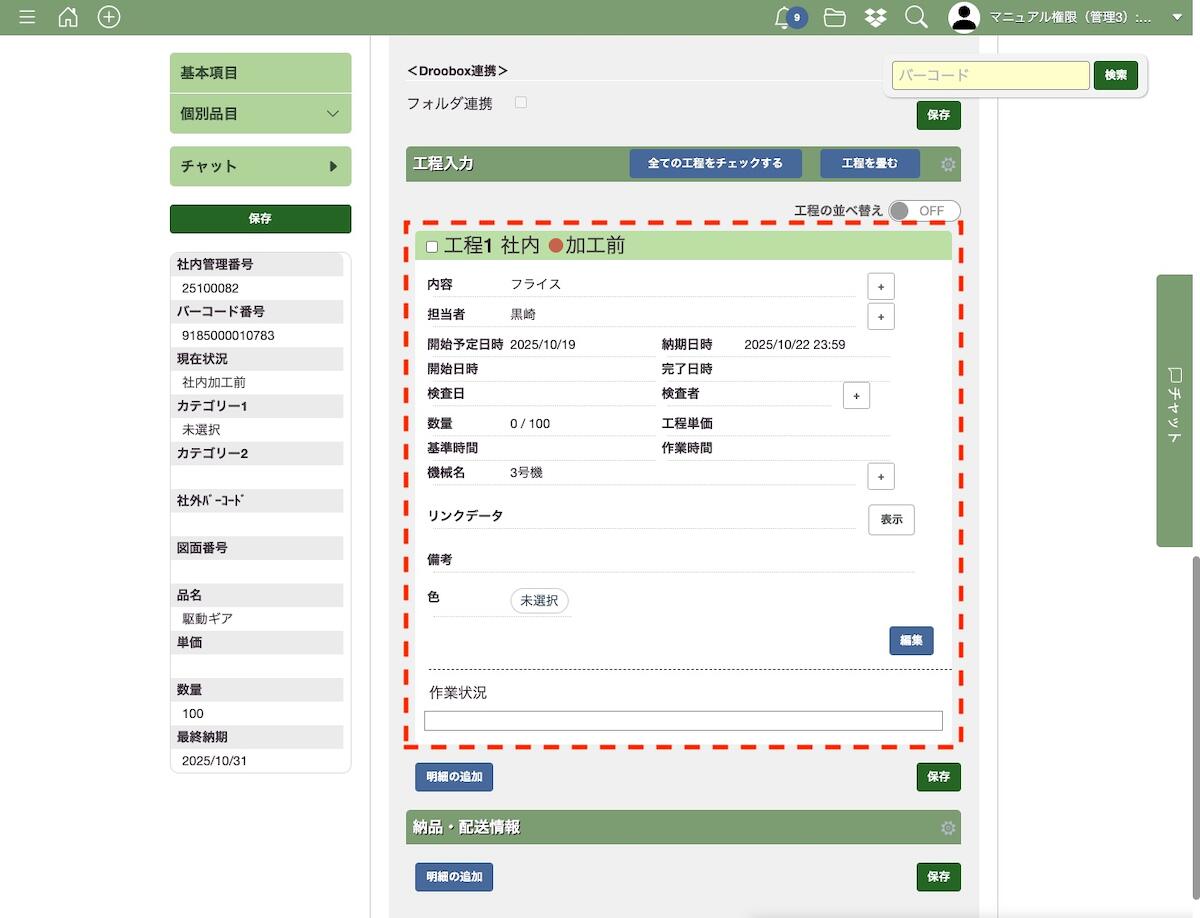The width and height of the screenshot is (1200, 918).
Task: Open notifications bell with badge 9
Action: coord(786,17)
